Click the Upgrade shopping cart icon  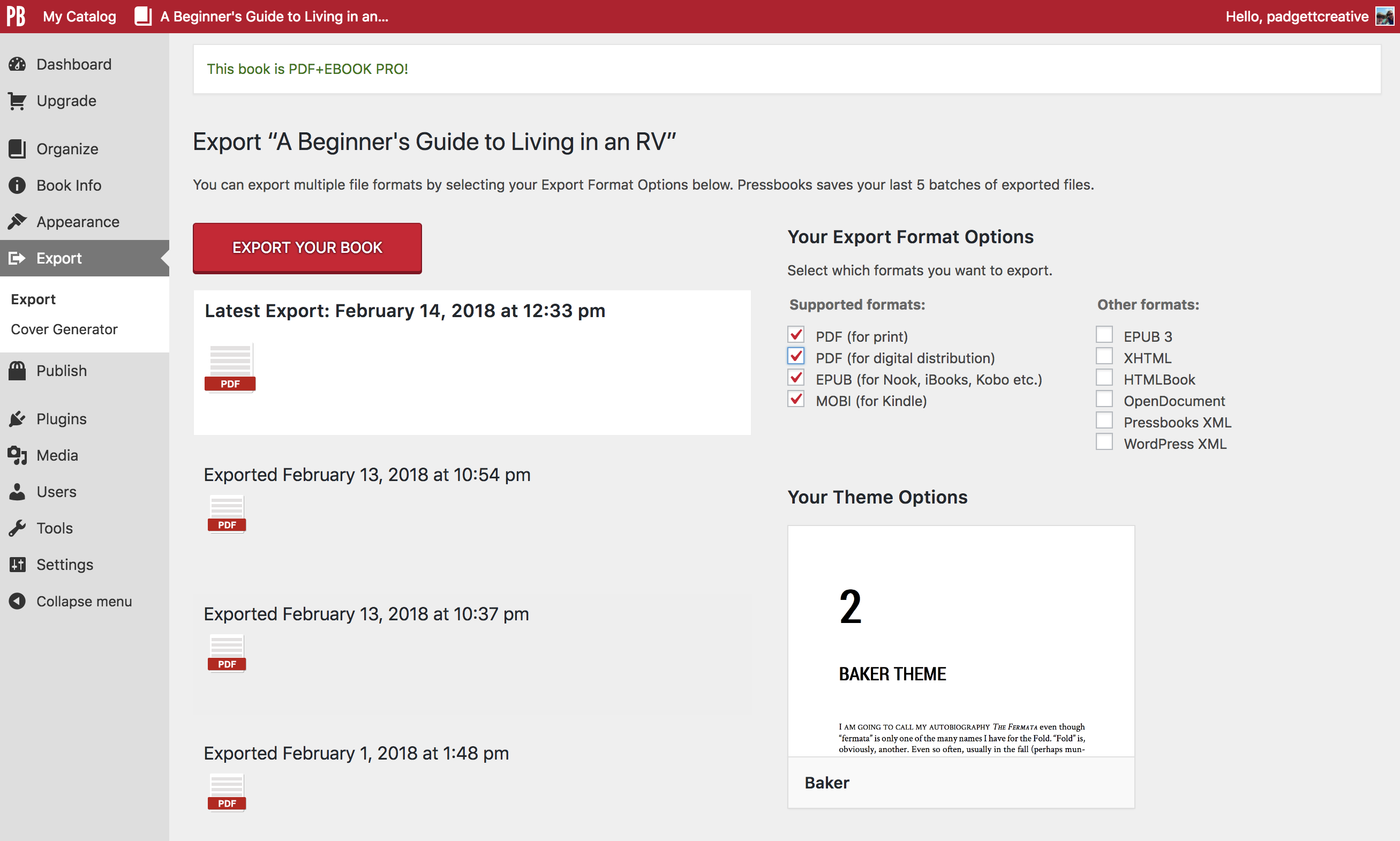pyautogui.click(x=18, y=101)
